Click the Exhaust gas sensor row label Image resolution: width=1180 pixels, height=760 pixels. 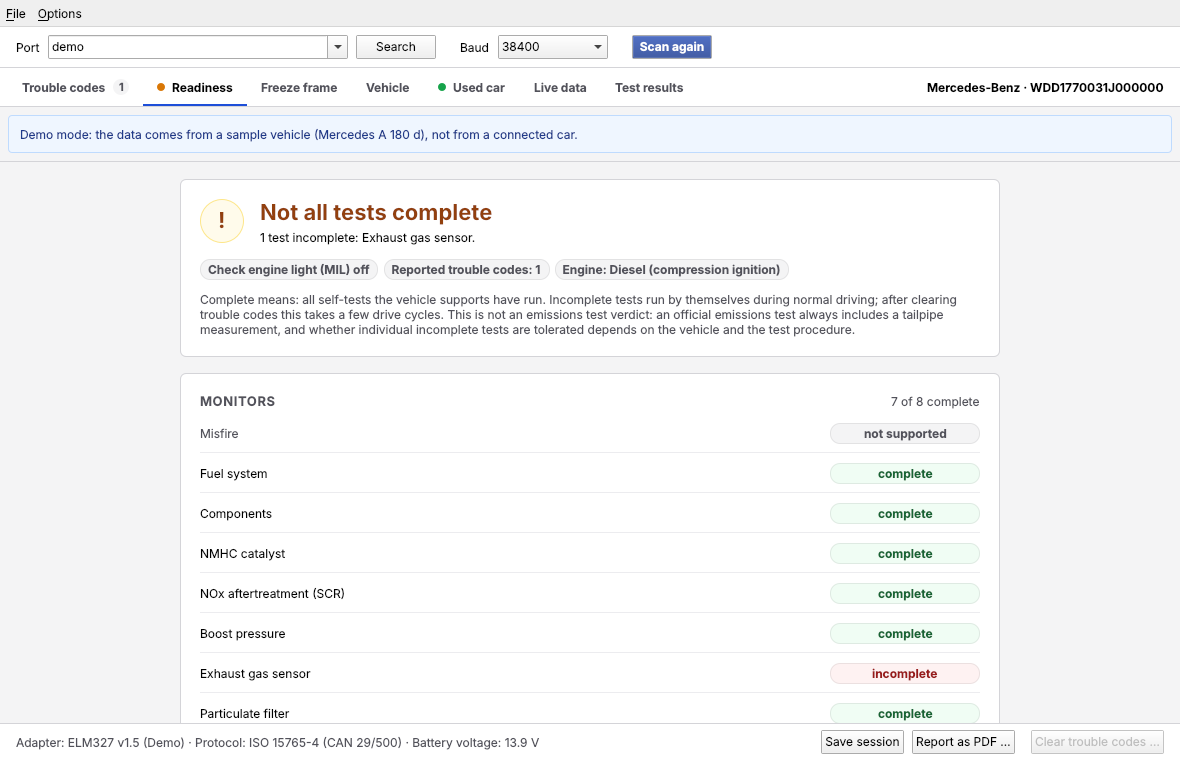coord(255,673)
